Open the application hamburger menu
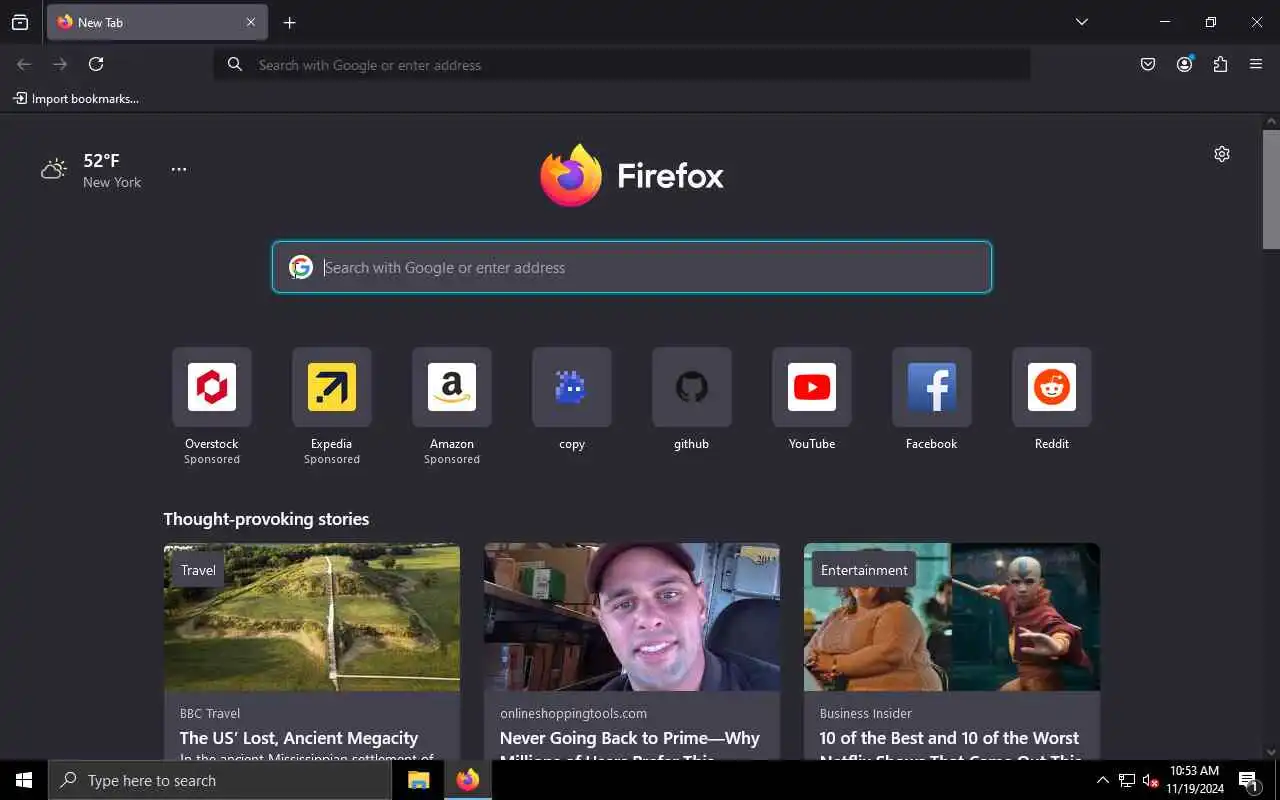 (1256, 64)
